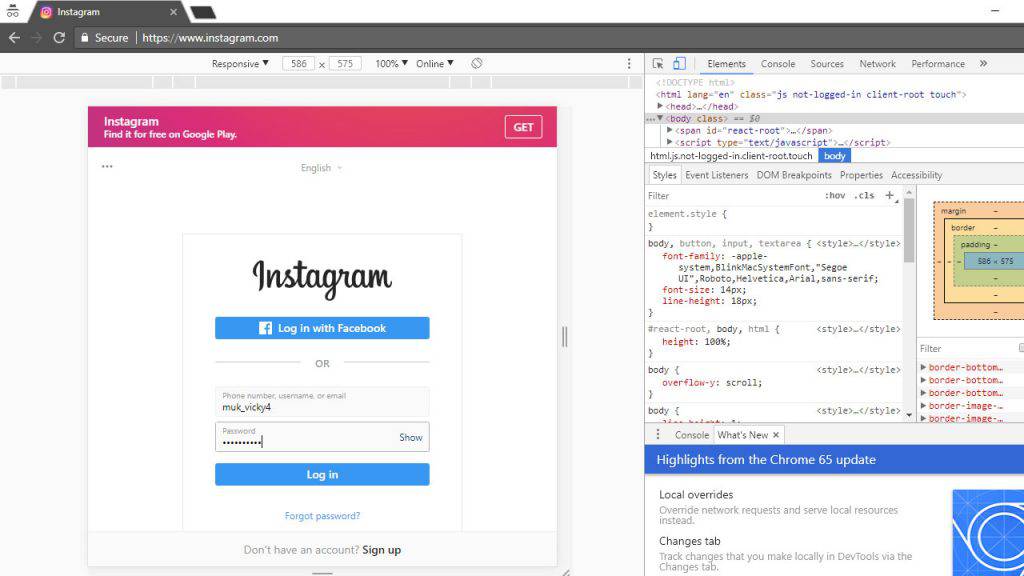Toggle the device toolbar icon
This screenshot has height=576, width=1024.
[x=679, y=64]
